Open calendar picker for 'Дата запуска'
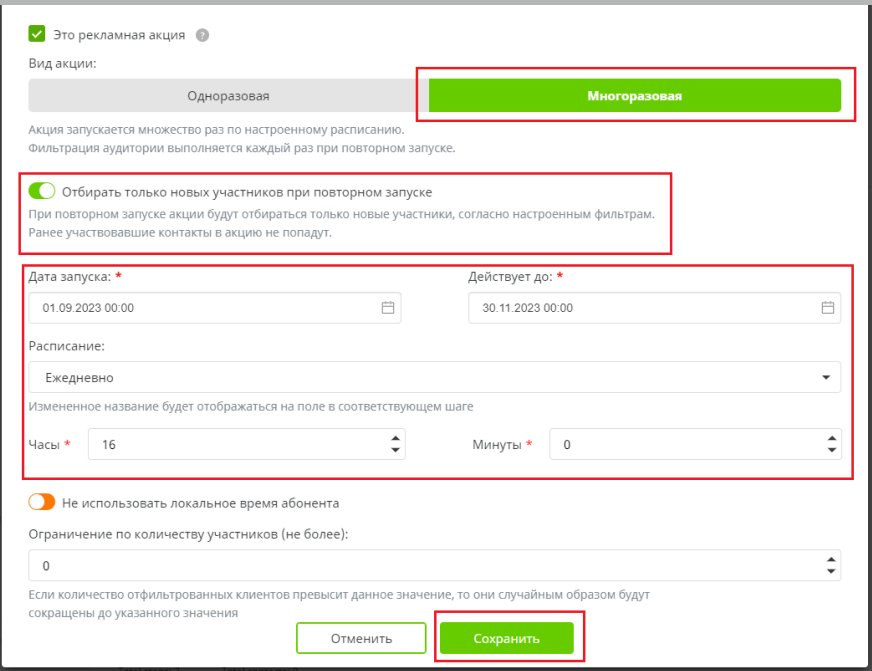The image size is (872, 671). coord(388,308)
